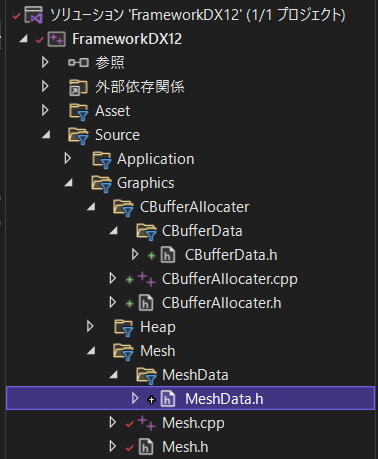Image resolution: width=378 pixels, height=459 pixels.
Task: Select the Source folder name
Action: click(x=117, y=135)
